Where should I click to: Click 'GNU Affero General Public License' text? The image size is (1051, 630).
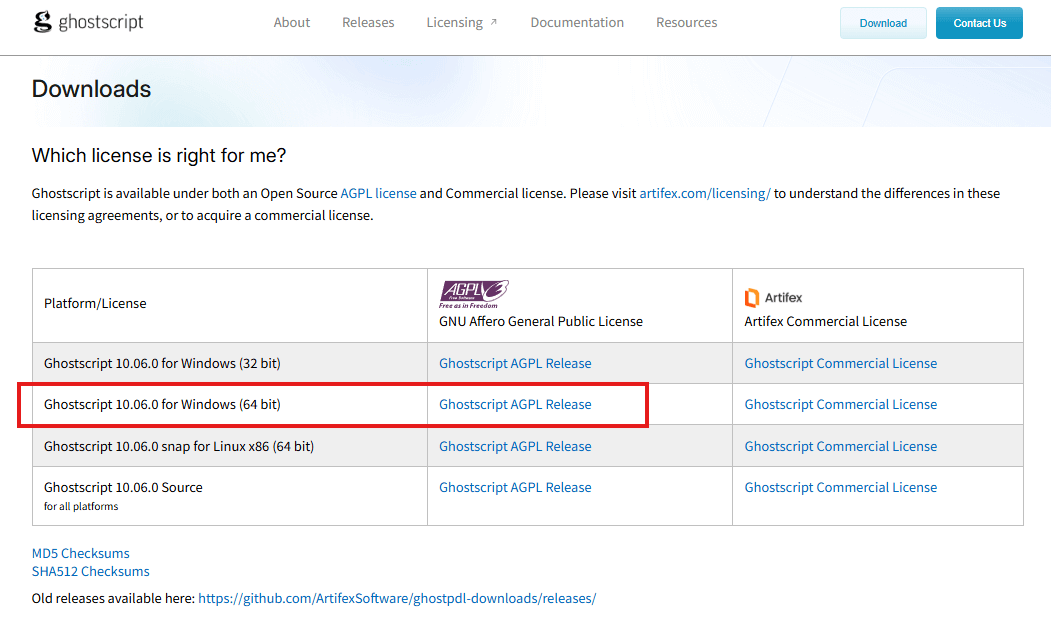(540, 322)
